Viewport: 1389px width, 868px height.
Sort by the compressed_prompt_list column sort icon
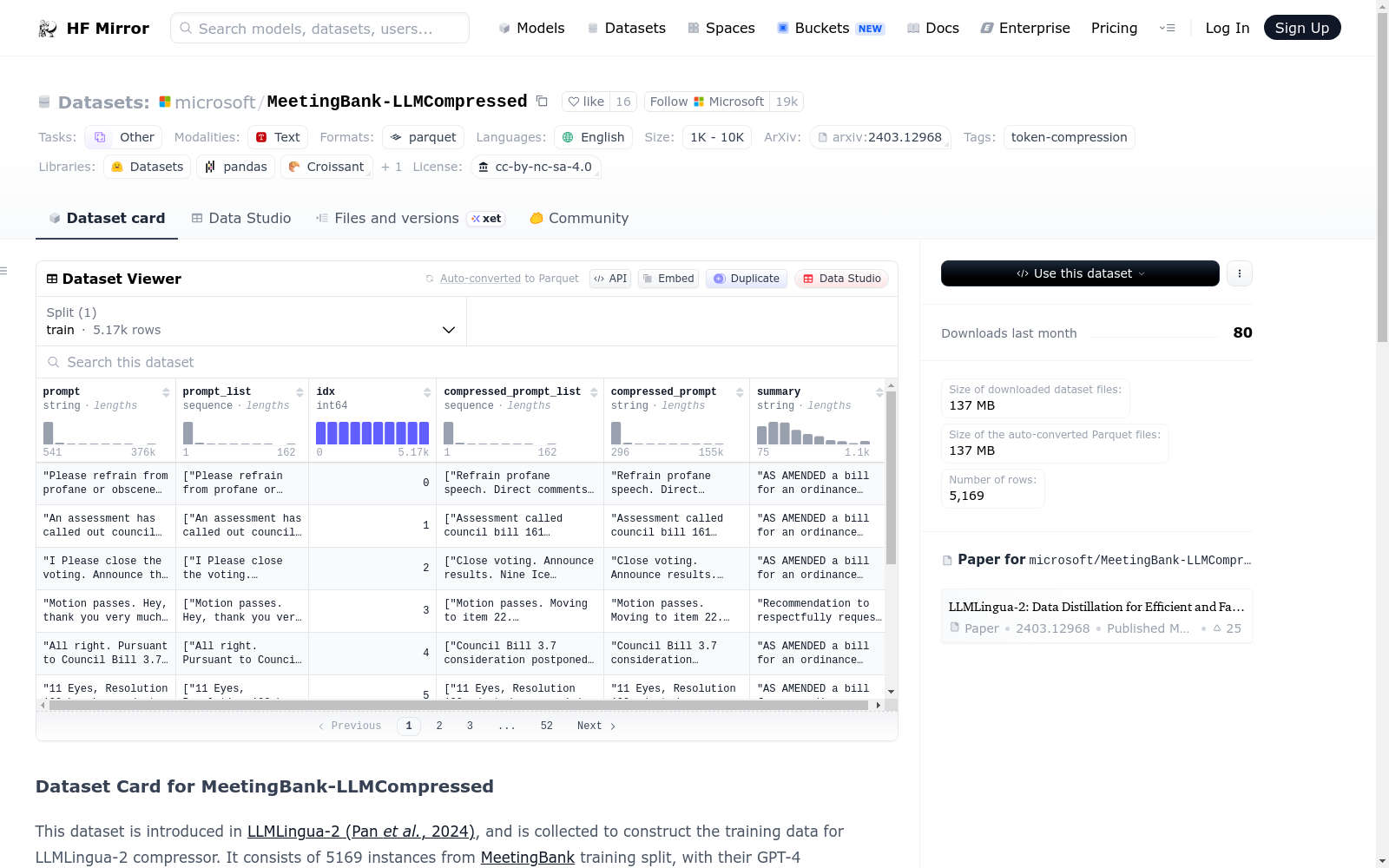594,392
